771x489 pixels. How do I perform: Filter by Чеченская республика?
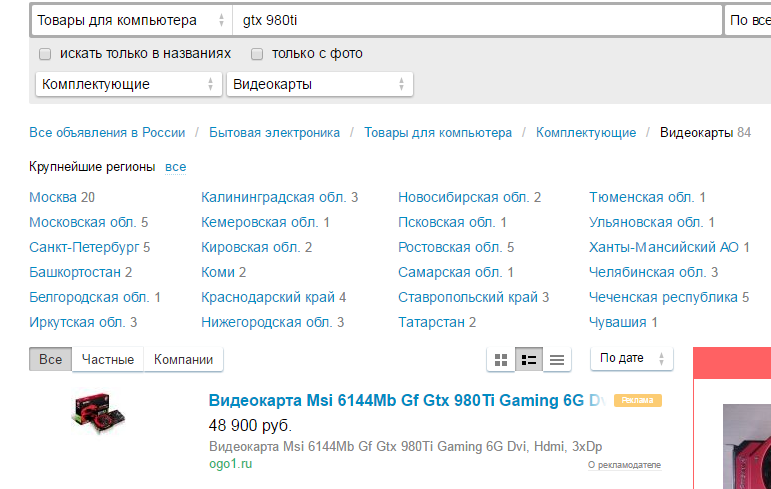[x=663, y=297]
